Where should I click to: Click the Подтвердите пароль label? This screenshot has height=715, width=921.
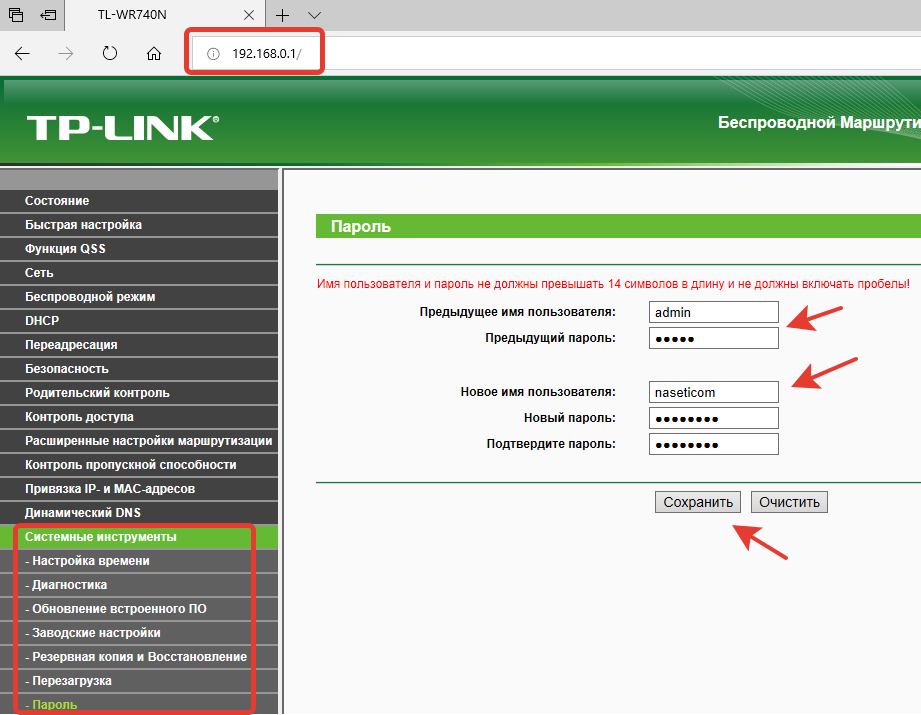tap(551, 444)
